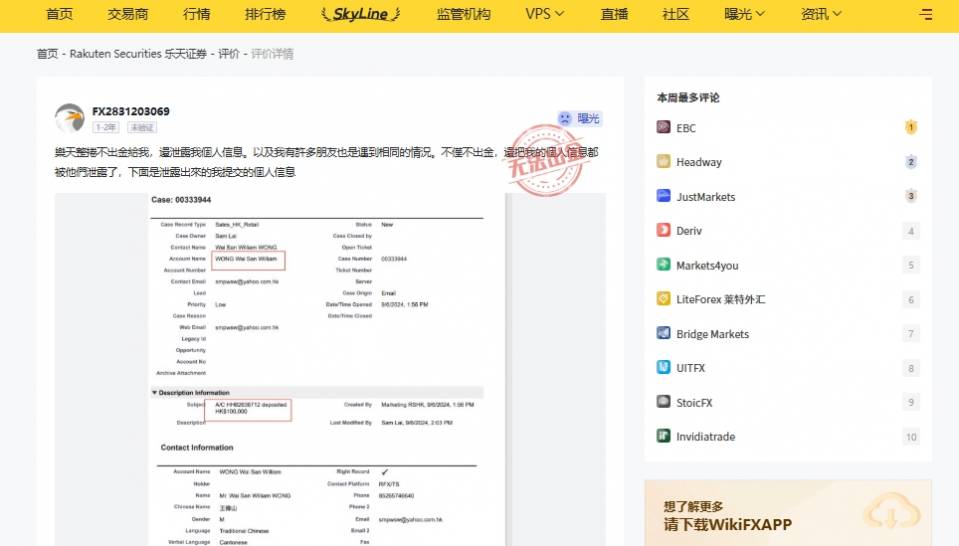Click the rank 2 medal badge

(911, 161)
